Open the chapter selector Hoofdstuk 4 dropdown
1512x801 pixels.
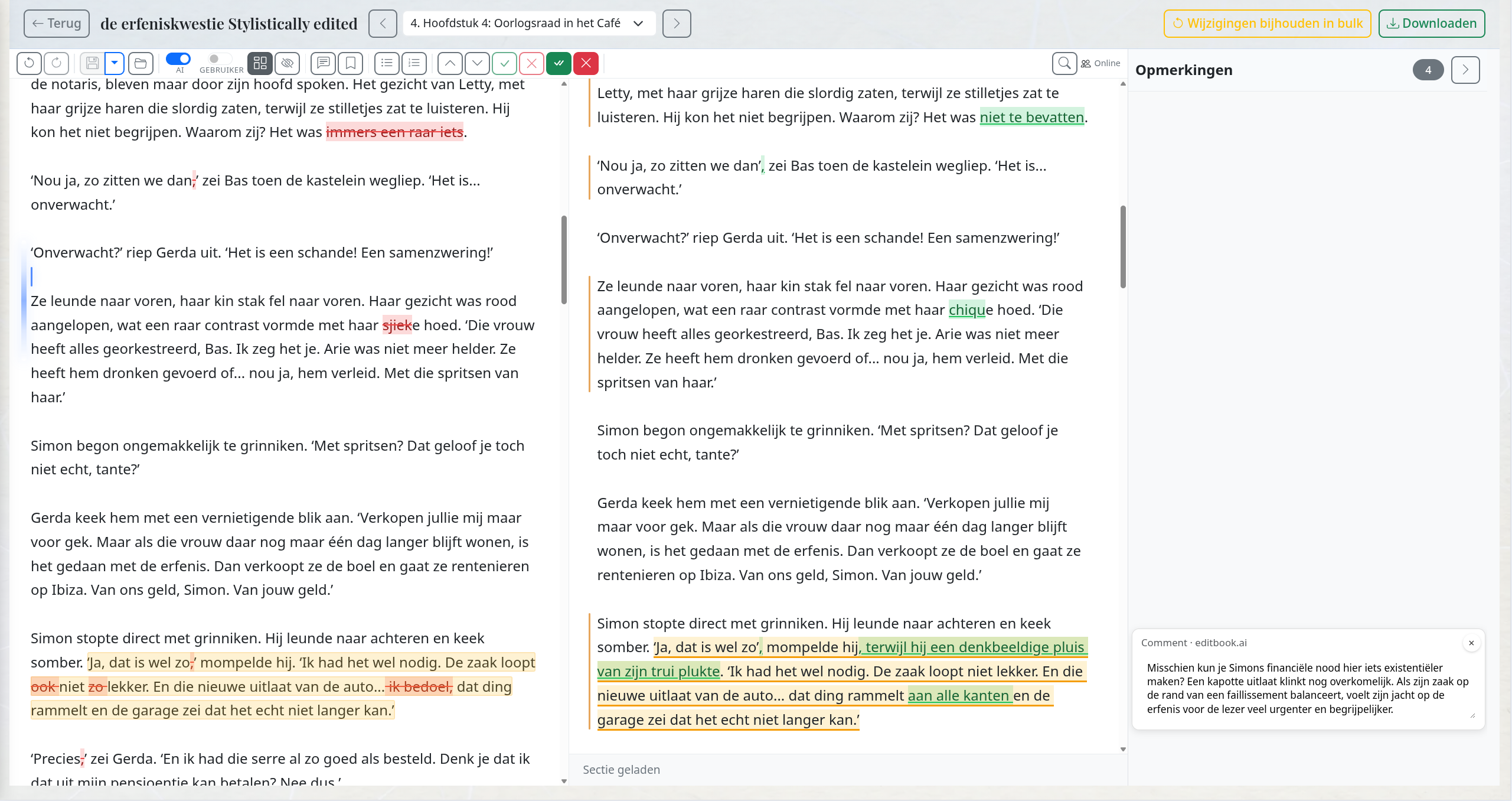point(529,24)
